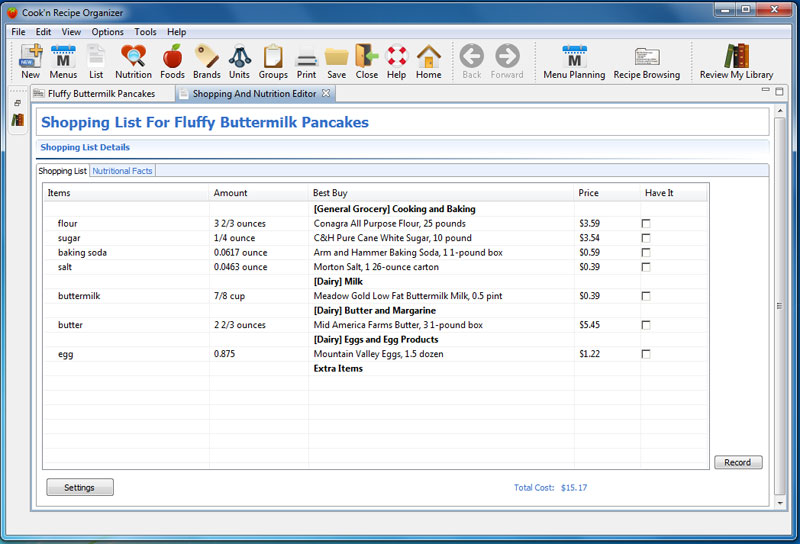
Task: Click the vertical scrollbar thumb
Action: [780, 306]
